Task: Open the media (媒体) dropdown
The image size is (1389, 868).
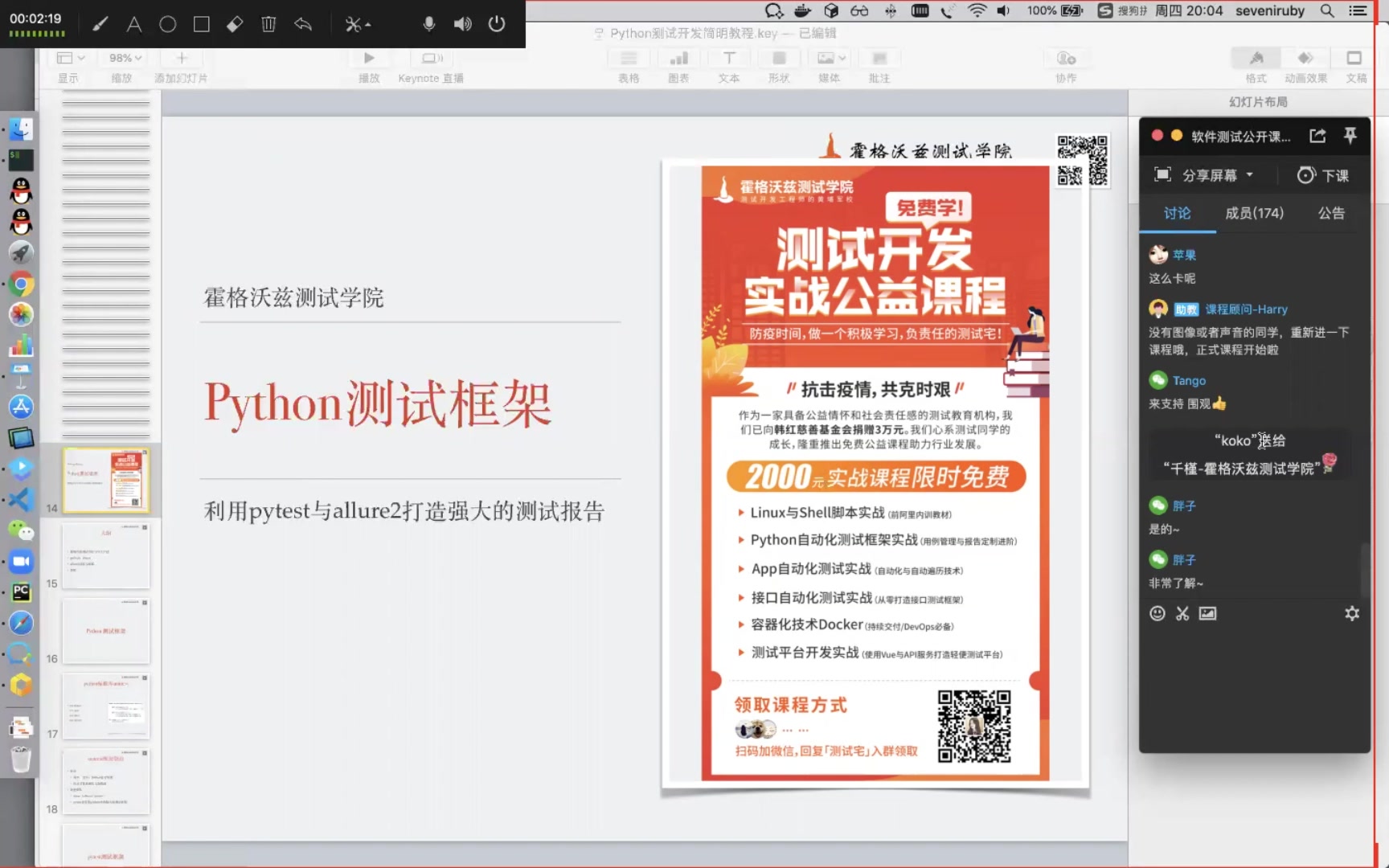Action: point(831,58)
